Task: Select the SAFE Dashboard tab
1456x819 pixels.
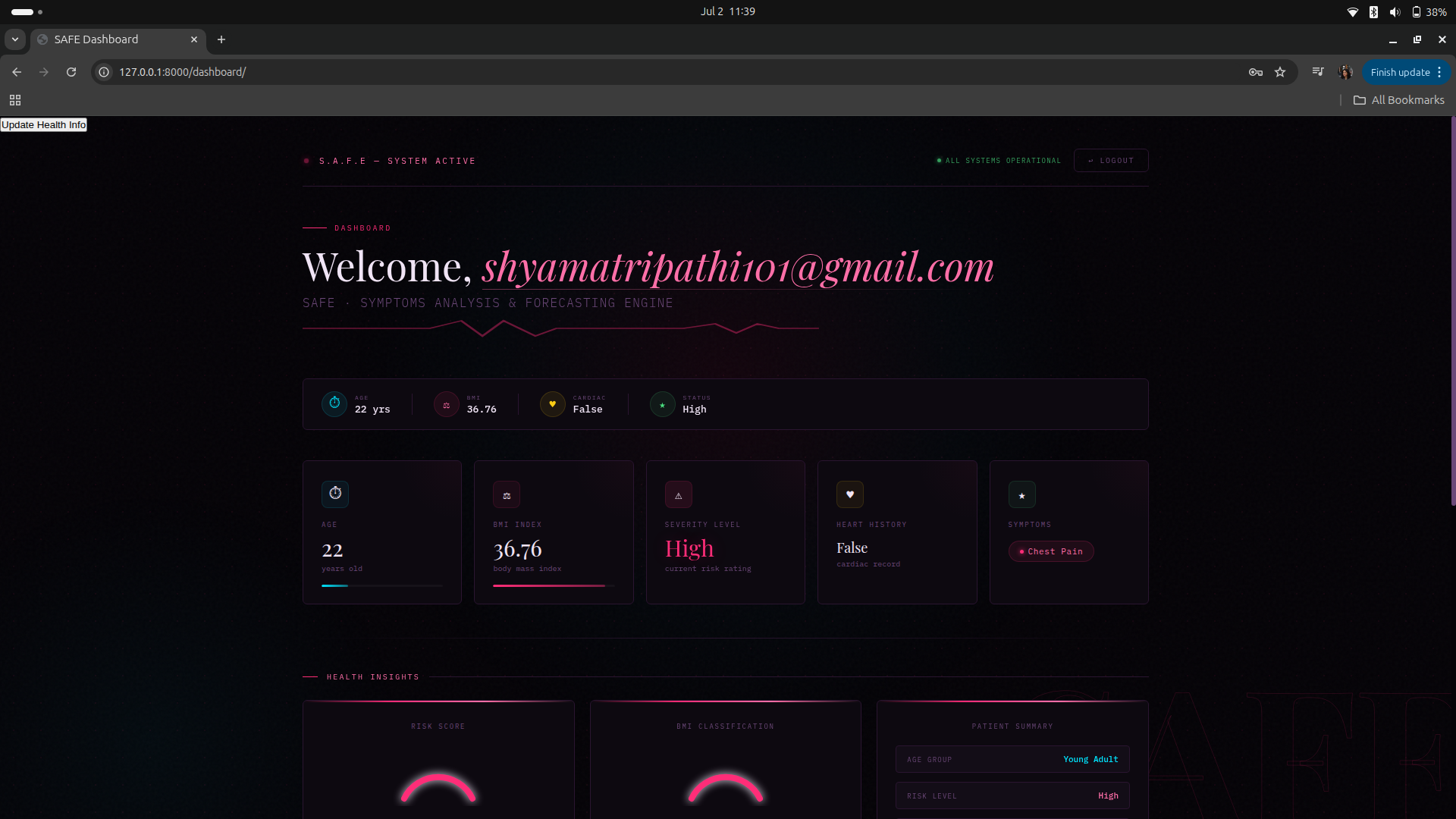Action: (x=118, y=39)
